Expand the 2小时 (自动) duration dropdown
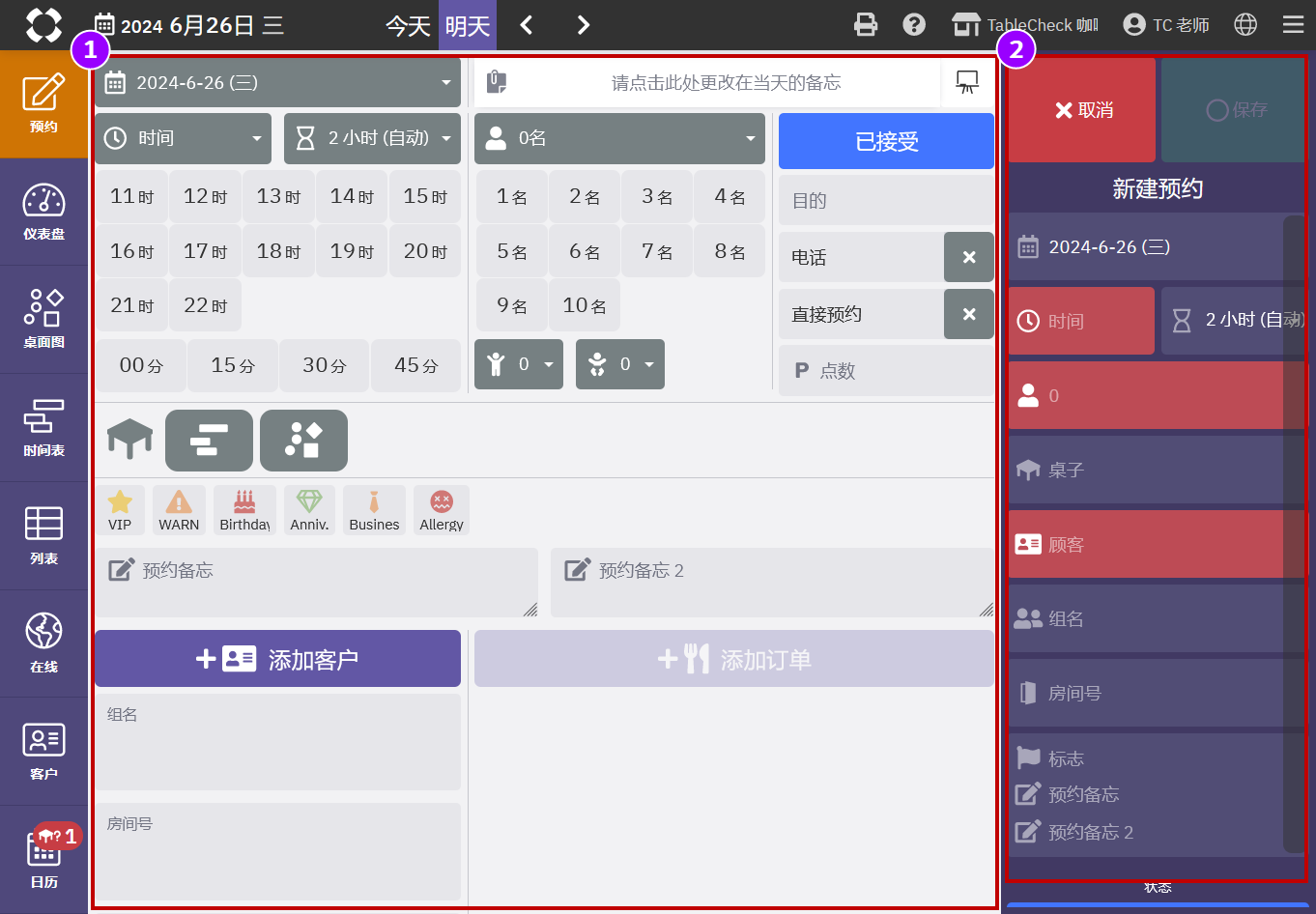Image resolution: width=1316 pixels, height=914 pixels. tap(372, 138)
